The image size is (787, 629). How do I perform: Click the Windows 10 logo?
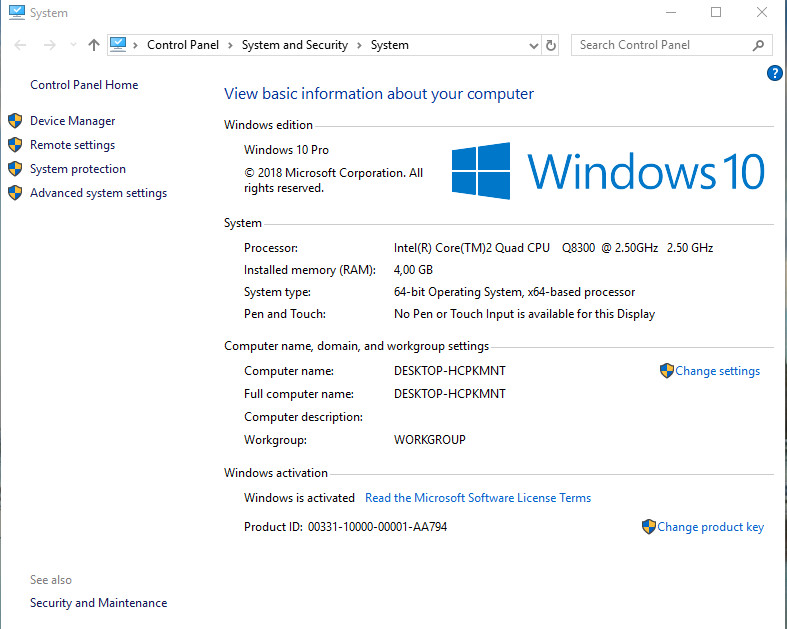607,171
